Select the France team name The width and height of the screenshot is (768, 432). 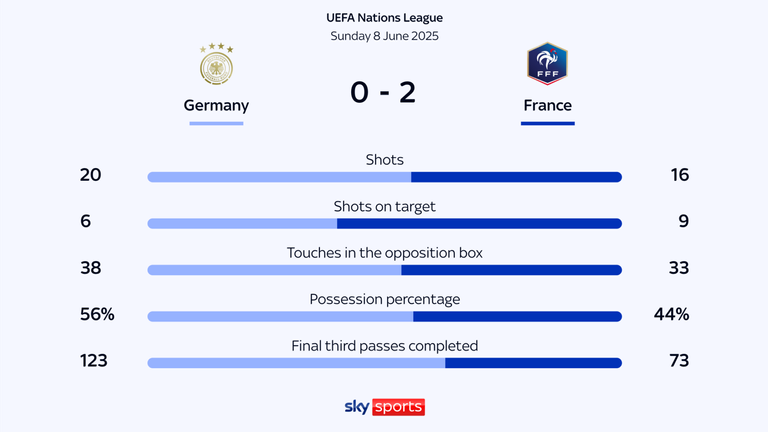click(x=548, y=105)
